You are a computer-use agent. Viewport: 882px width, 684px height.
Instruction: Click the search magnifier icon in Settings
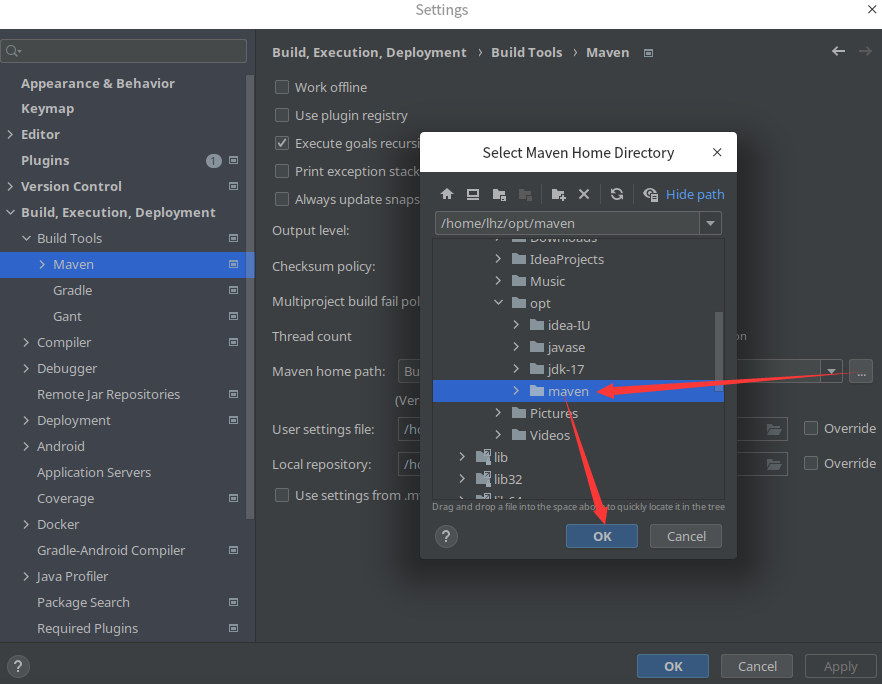click(x=13, y=51)
